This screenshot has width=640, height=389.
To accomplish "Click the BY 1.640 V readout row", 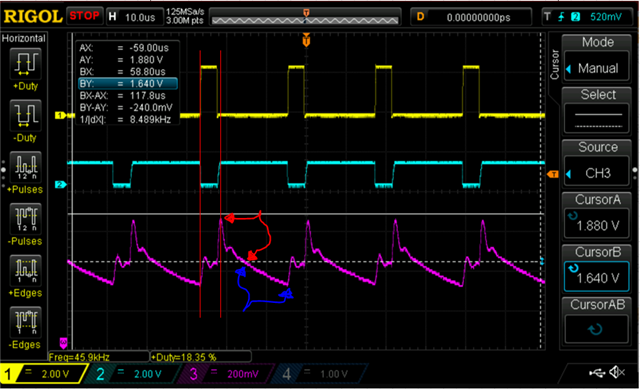I will (x=128, y=84).
